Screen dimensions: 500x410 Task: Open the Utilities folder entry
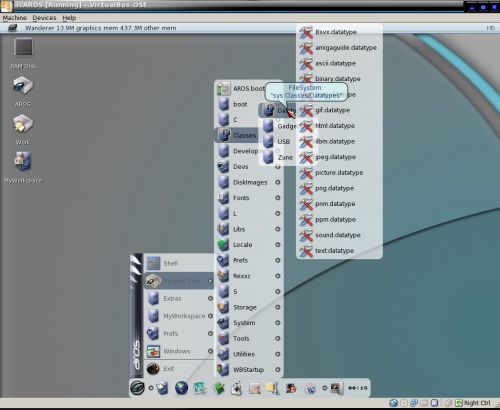click(x=249, y=354)
